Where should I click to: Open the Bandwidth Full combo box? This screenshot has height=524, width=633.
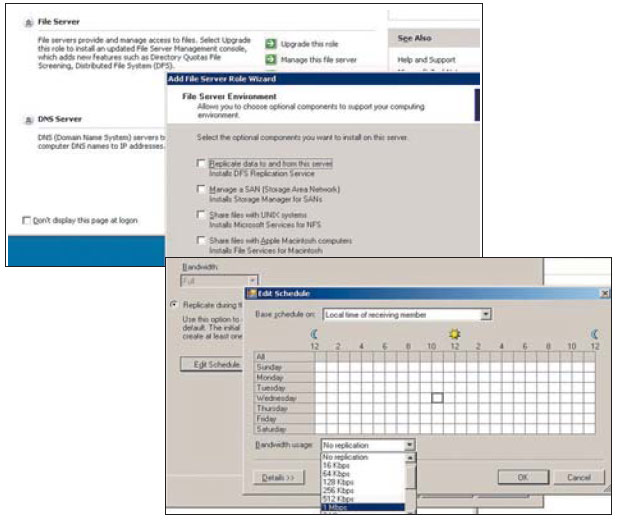click(251, 282)
